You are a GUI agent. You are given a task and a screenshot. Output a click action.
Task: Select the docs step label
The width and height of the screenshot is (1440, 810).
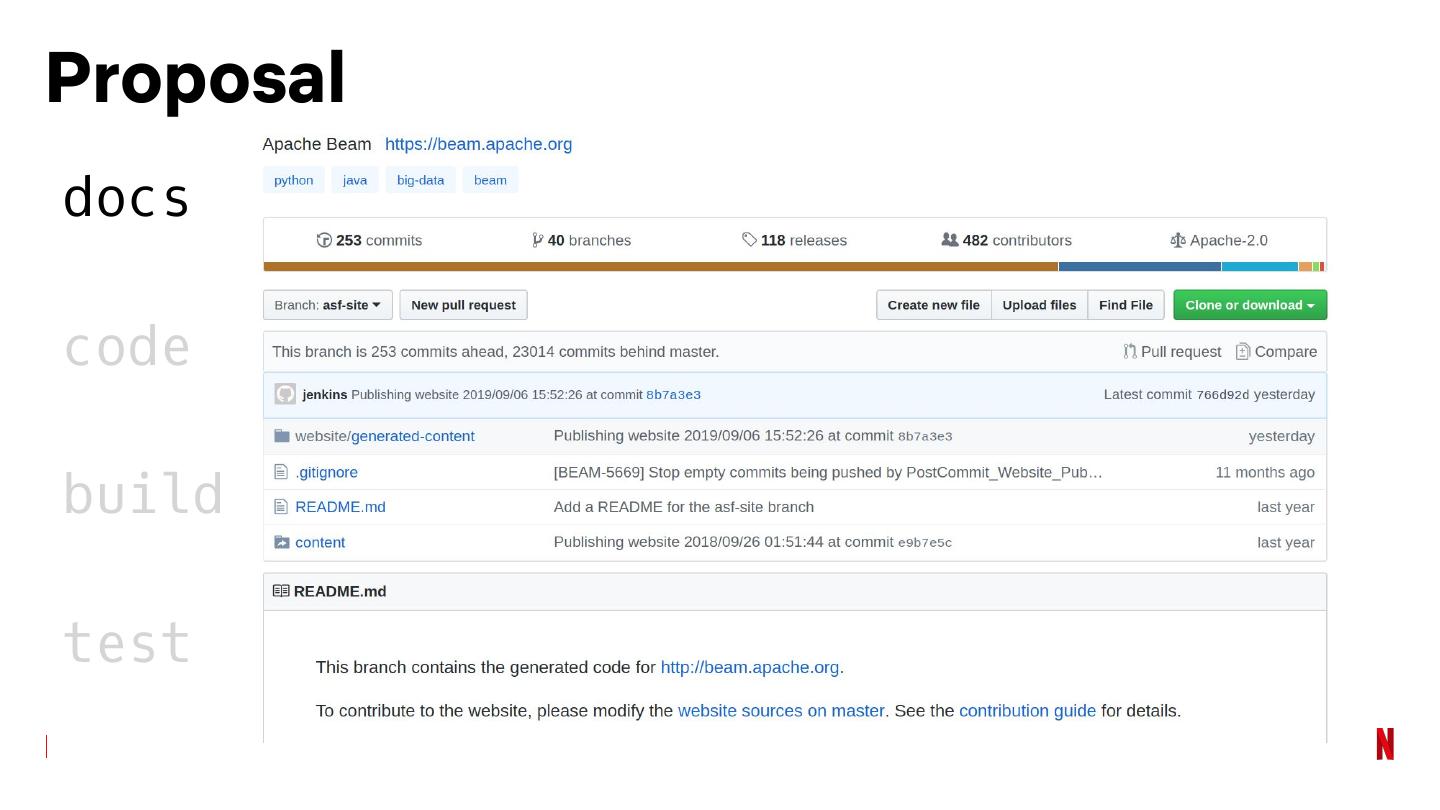(126, 197)
